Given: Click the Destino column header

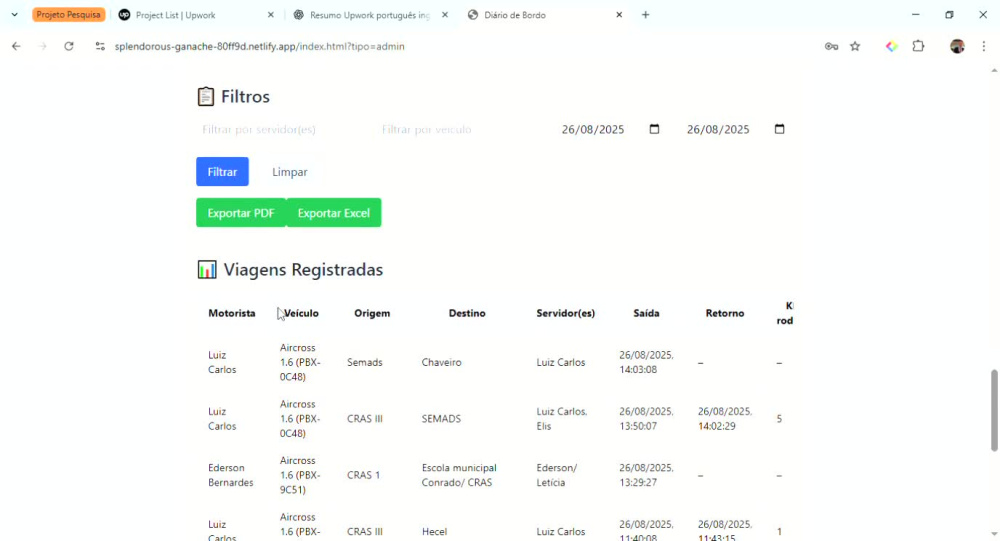Looking at the screenshot, I should pos(467,313).
